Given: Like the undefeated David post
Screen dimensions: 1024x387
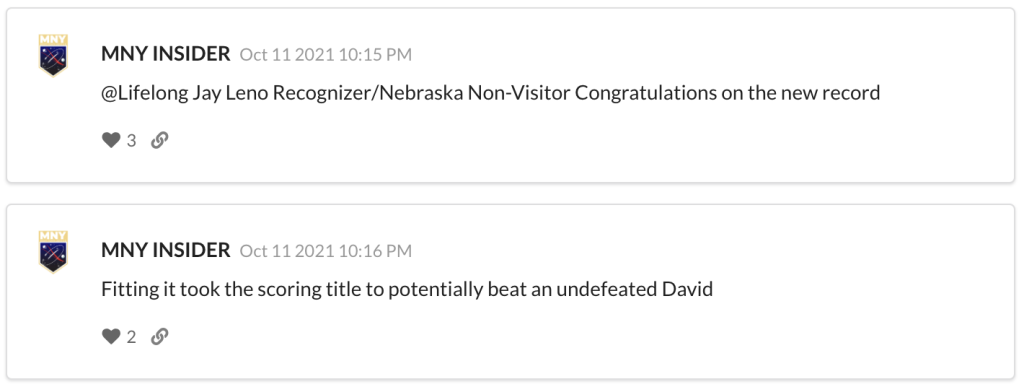Looking at the screenshot, I should (111, 336).
